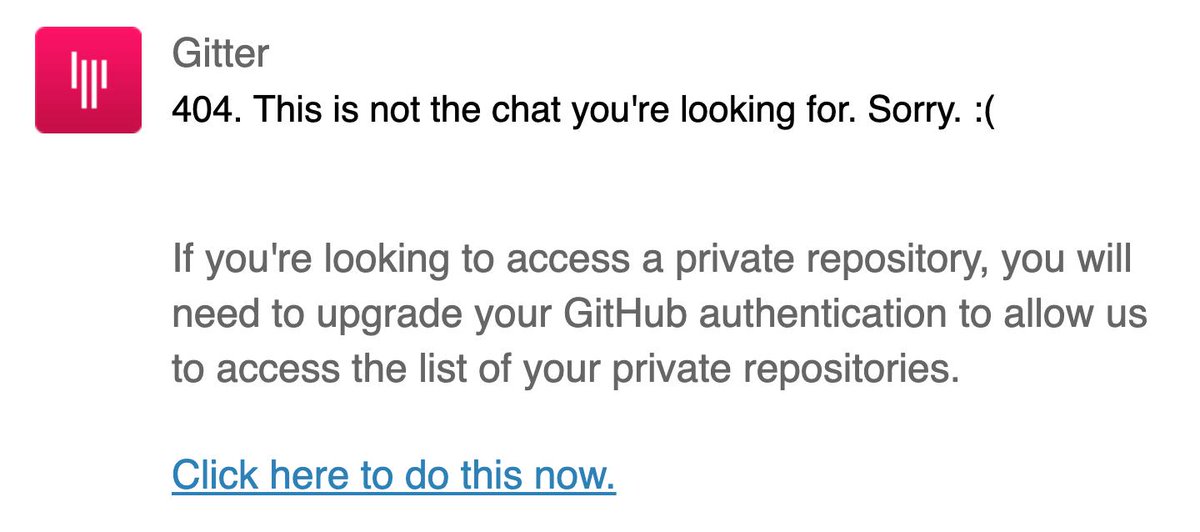Click the "Gitter" sender name
The height and width of the screenshot is (532, 1200).
coord(220,52)
